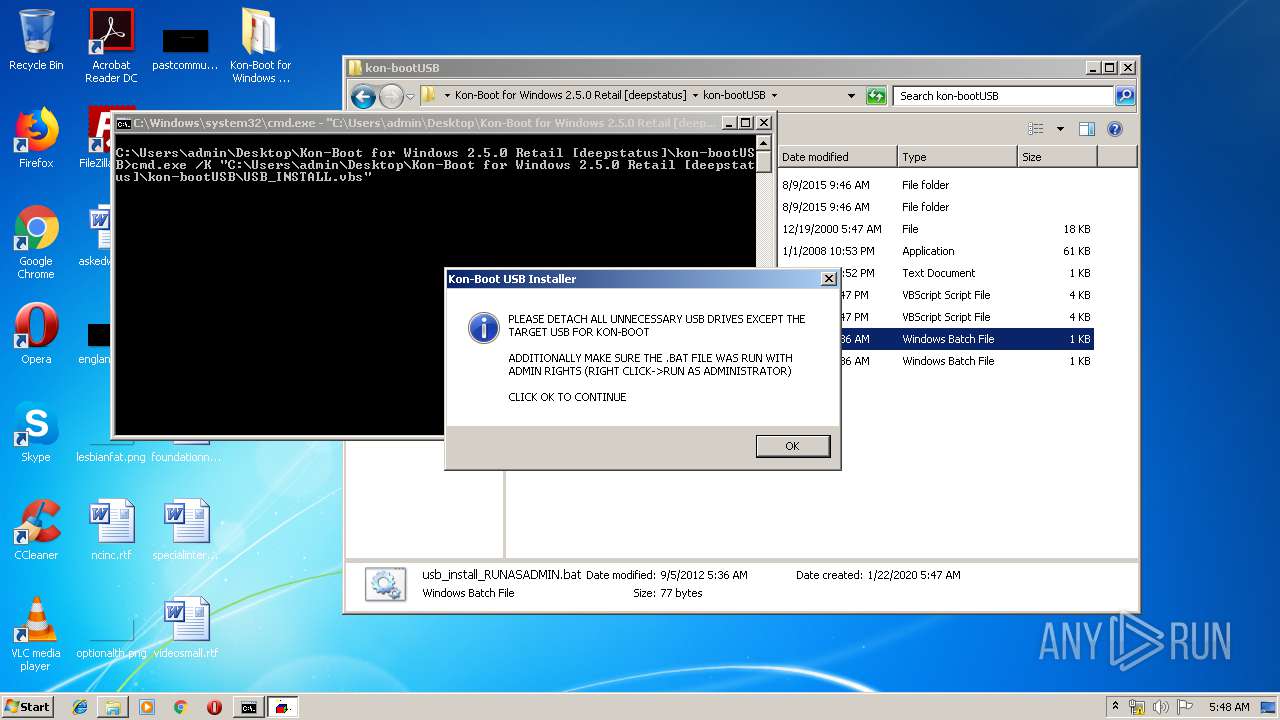Launch Firefox desktop shortcut
Viewport: 1280px width, 720px height.
click(36, 138)
